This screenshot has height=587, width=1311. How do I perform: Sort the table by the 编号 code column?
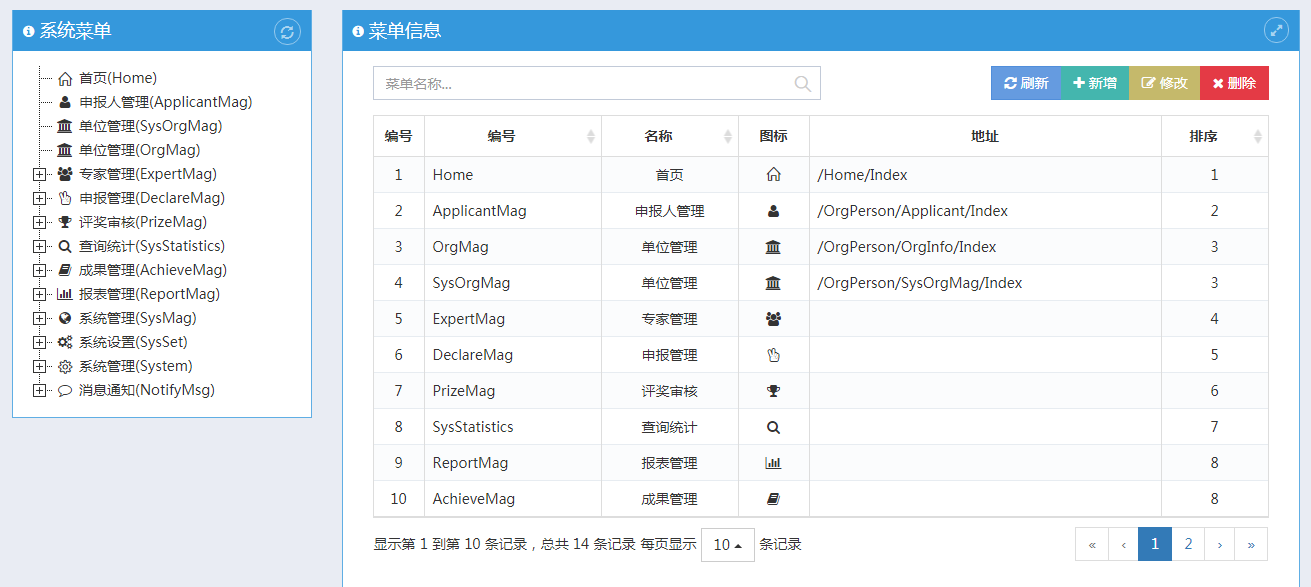(x=513, y=136)
